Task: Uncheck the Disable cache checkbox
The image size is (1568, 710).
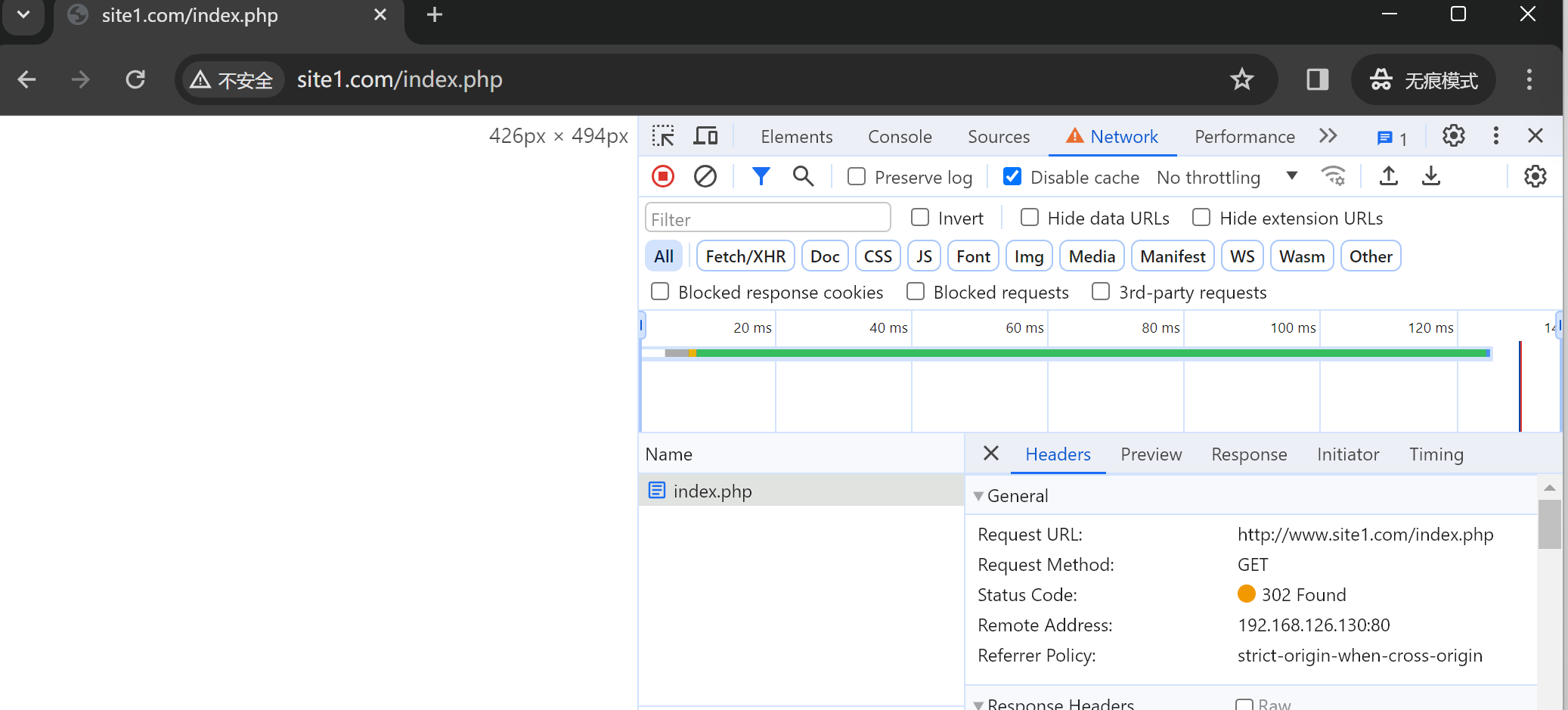Action: (1012, 177)
